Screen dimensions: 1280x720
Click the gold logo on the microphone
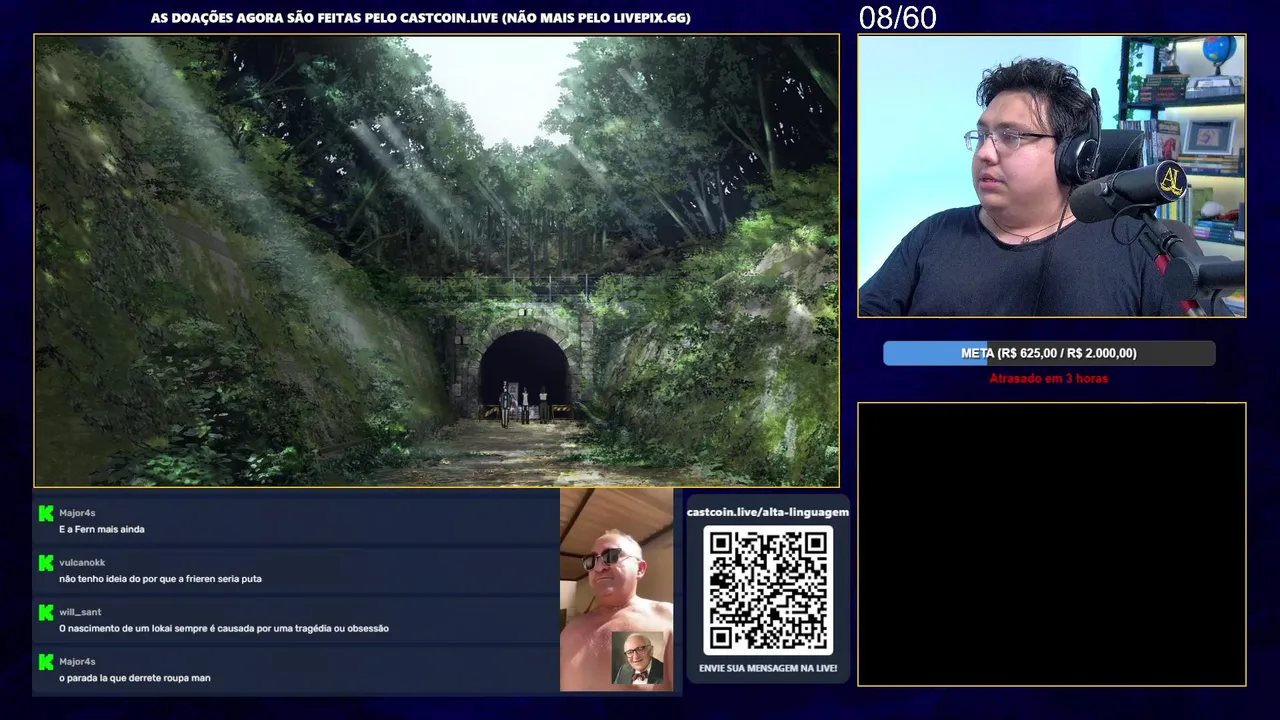(1171, 181)
